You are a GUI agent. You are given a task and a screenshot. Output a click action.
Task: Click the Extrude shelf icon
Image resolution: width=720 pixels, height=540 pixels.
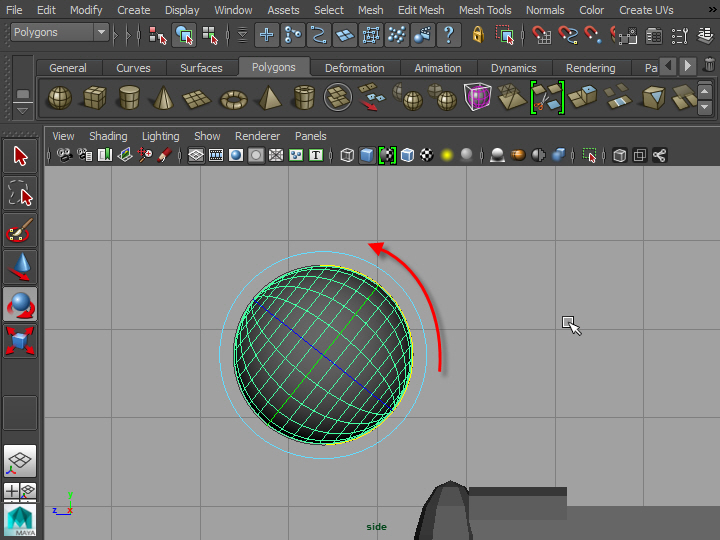582,96
